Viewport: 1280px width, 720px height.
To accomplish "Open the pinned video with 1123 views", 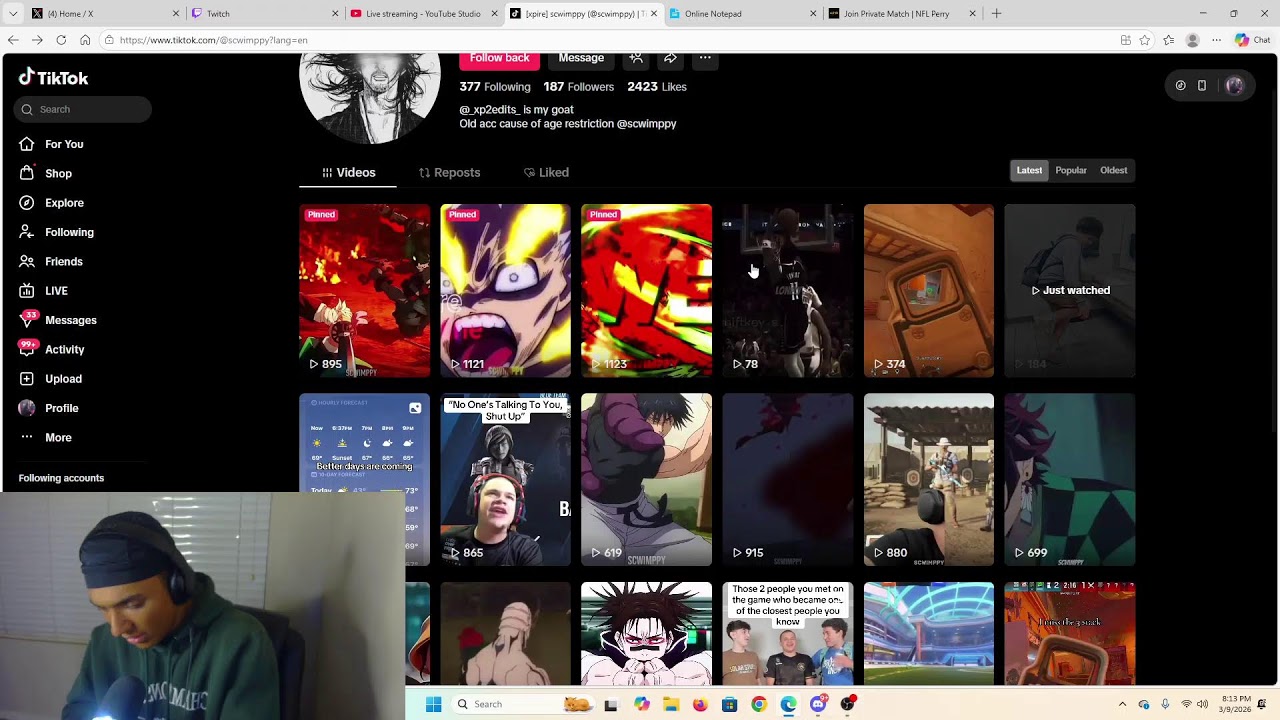I will click(647, 291).
